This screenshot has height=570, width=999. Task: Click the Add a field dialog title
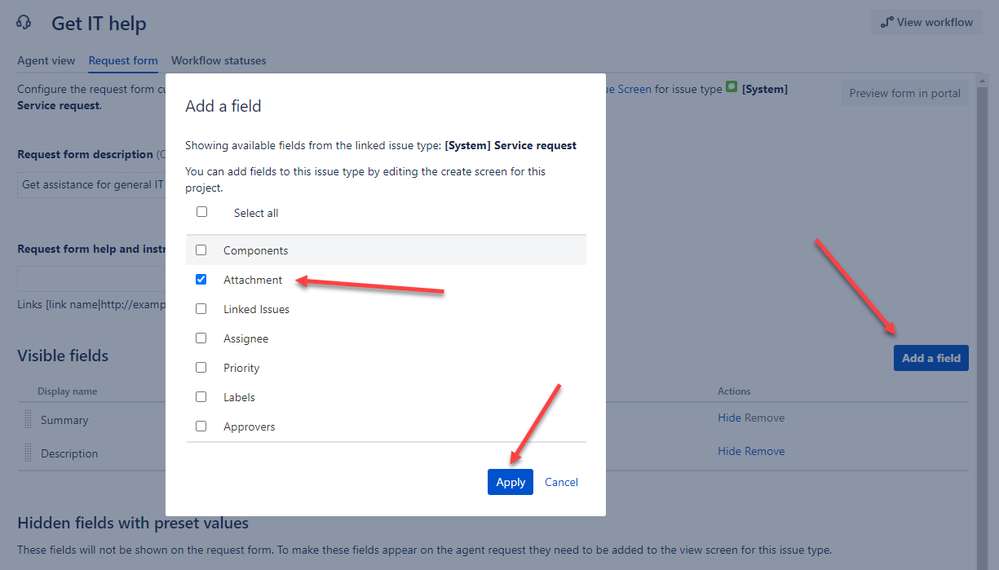coord(223,106)
